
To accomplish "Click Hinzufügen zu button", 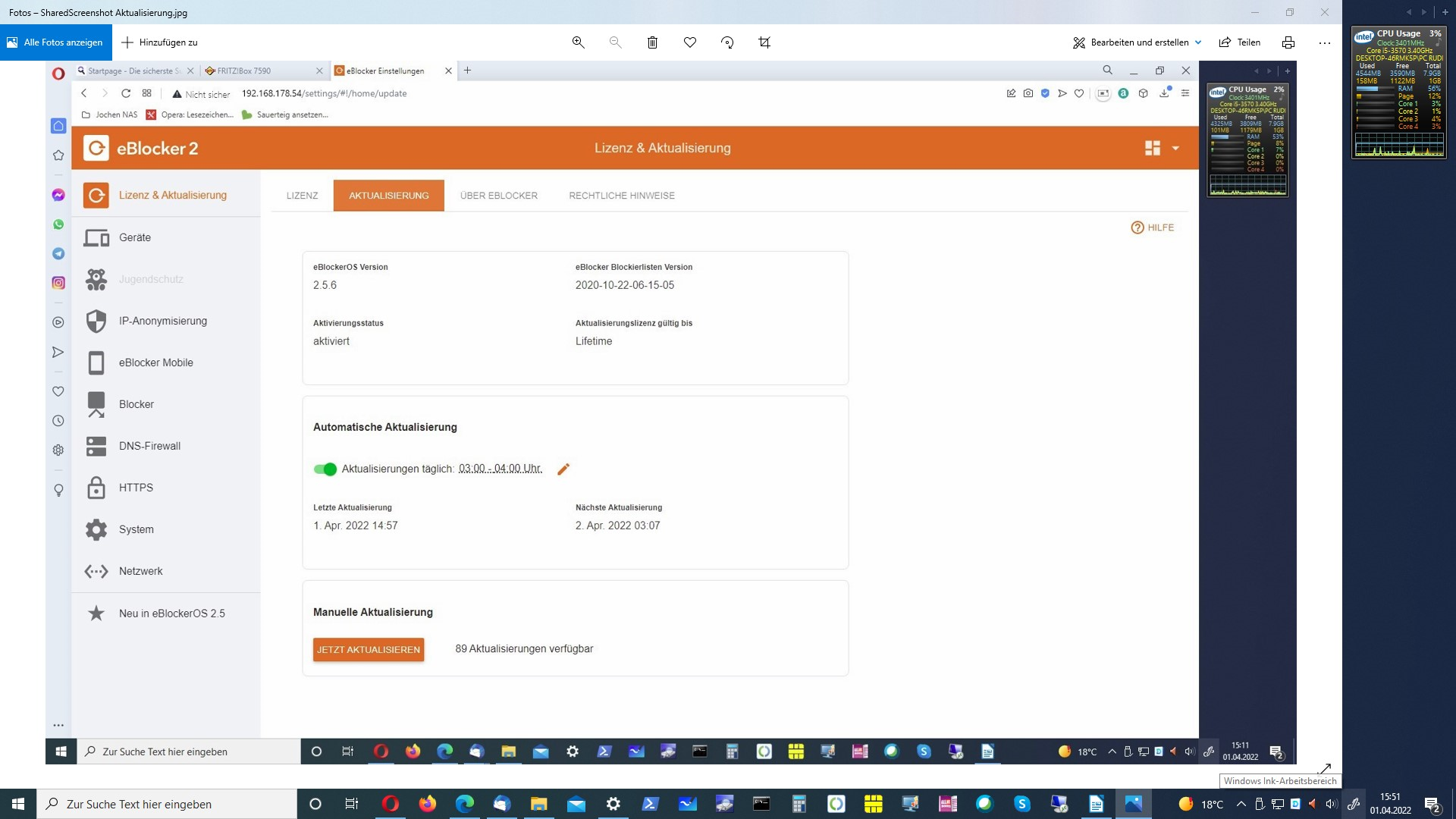I will pyautogui.click(x=160, y=42).
